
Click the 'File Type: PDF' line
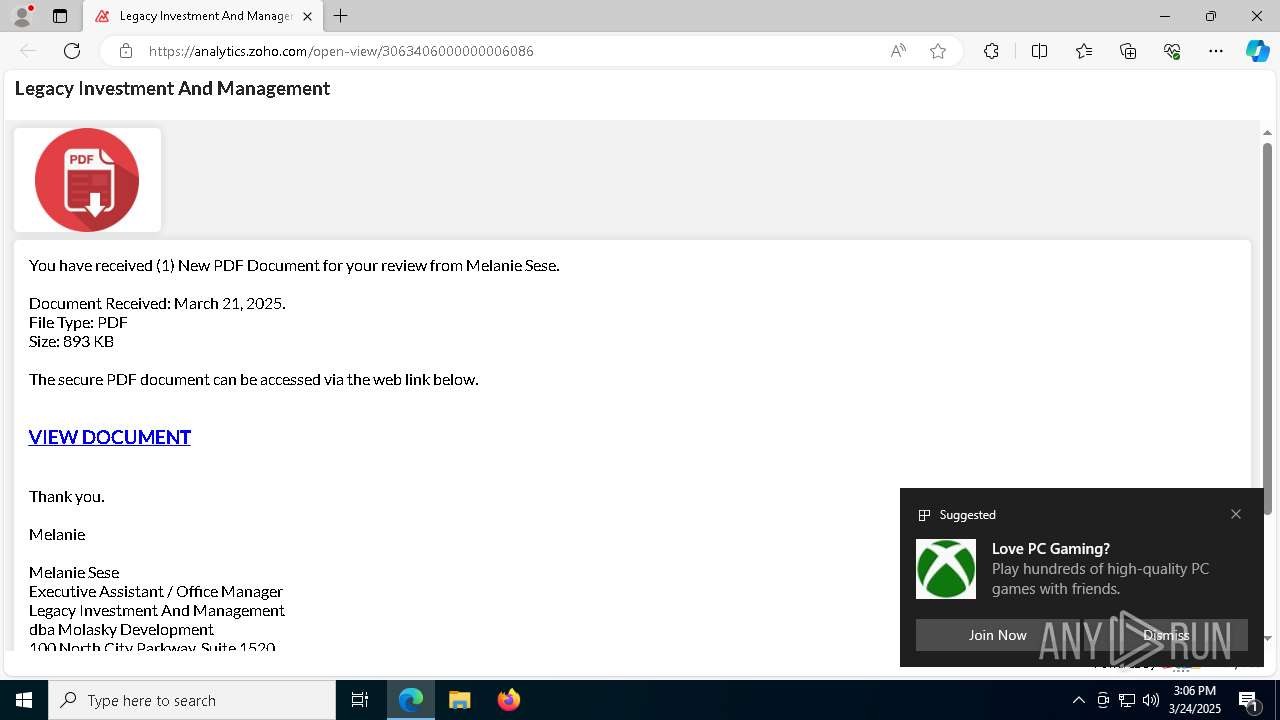coord(78,323)
